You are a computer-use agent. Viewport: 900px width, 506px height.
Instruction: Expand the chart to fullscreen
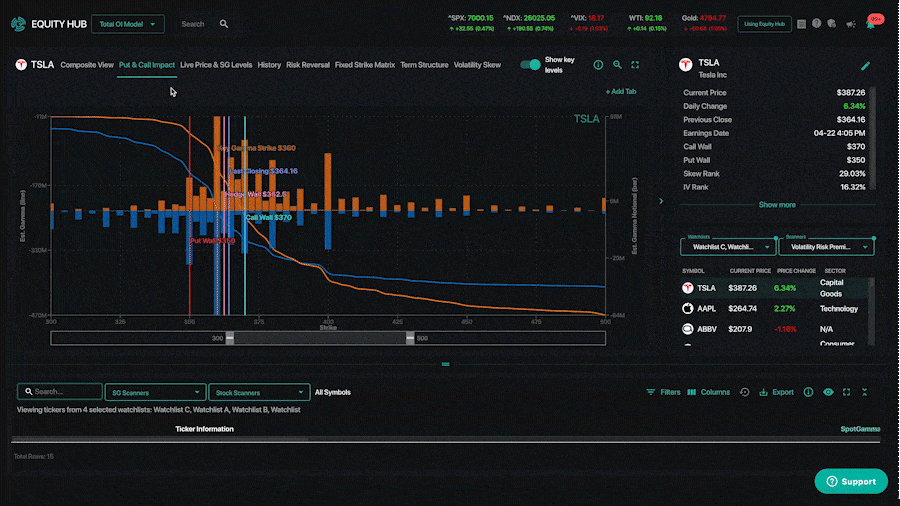click(635, 65)
